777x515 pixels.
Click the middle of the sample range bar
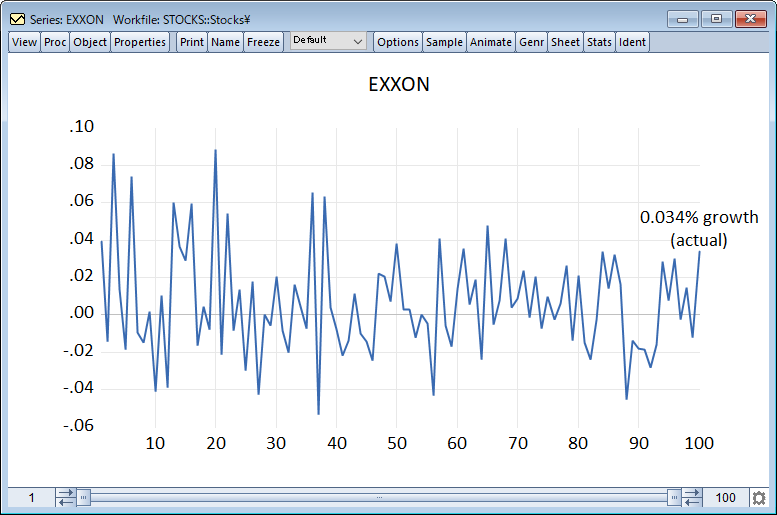click(x=379, y=497)
